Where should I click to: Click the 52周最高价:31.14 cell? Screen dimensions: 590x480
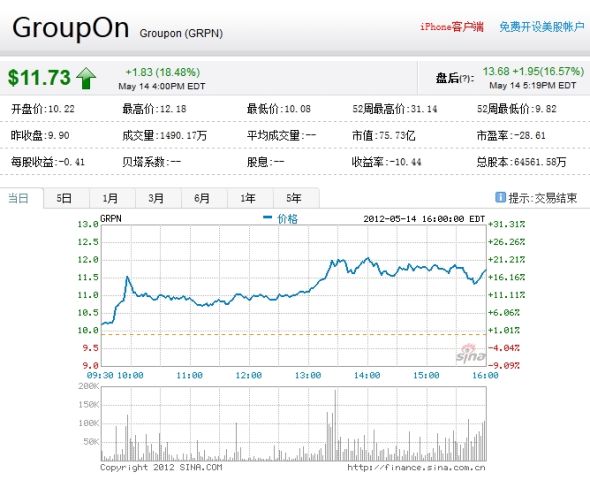pyautogui.click(x=395, y=109)
